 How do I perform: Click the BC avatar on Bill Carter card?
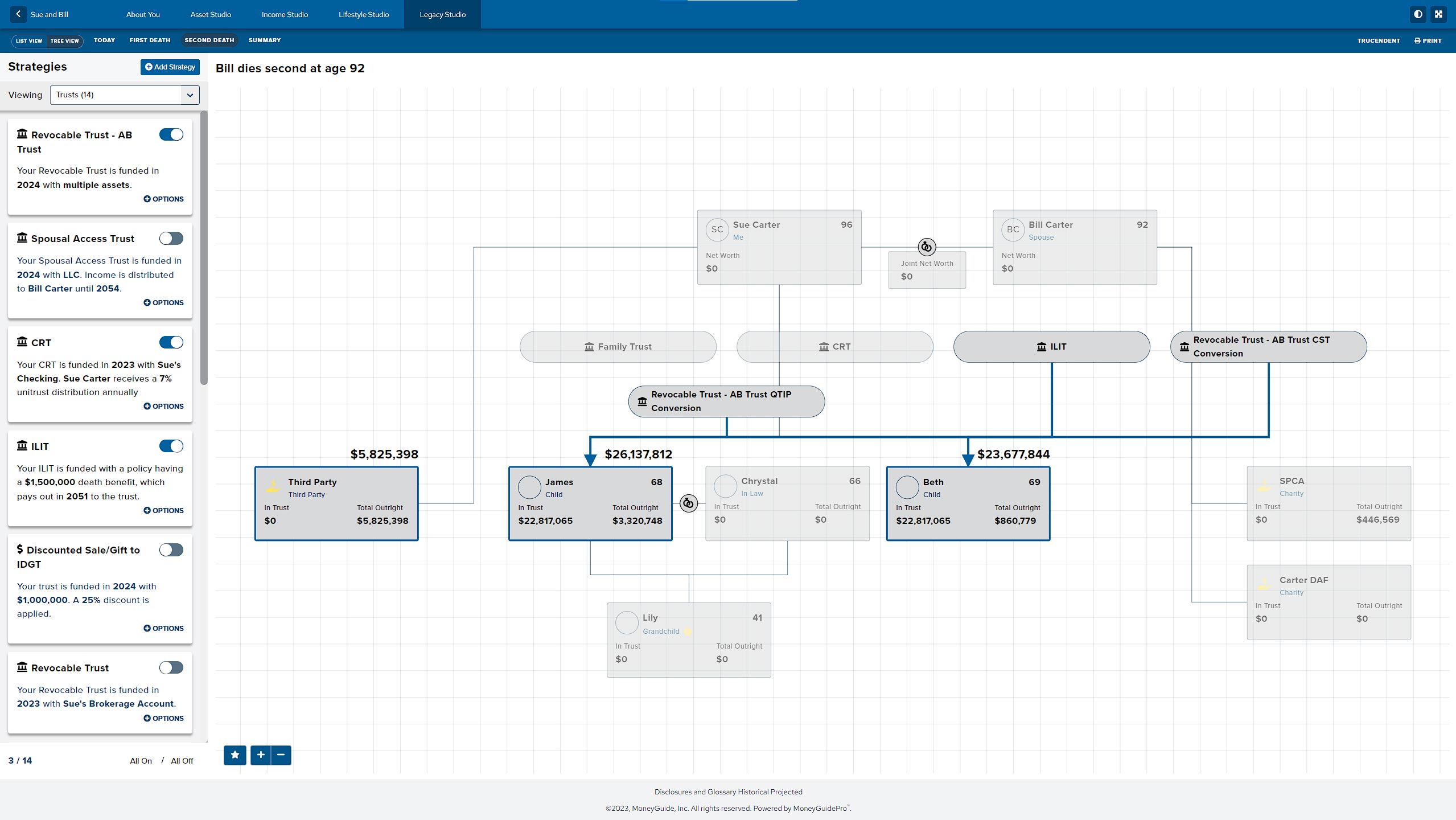pos(1013,229)
